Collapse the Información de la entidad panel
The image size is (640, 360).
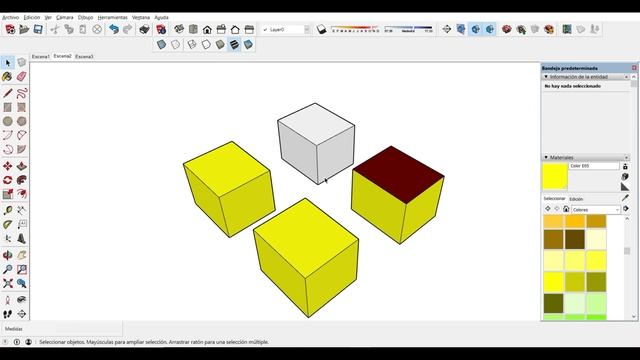546,77
